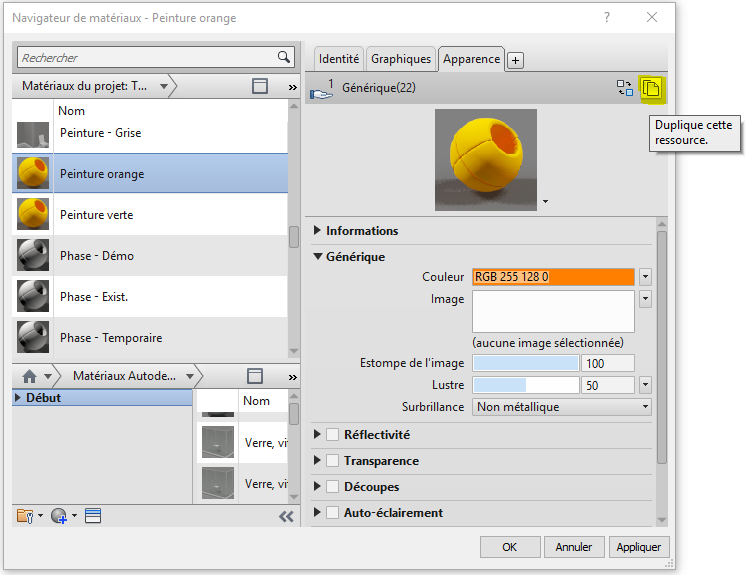Open the library folder settings icon
This screenshot has width=749, height=575.
pos(26,516)
